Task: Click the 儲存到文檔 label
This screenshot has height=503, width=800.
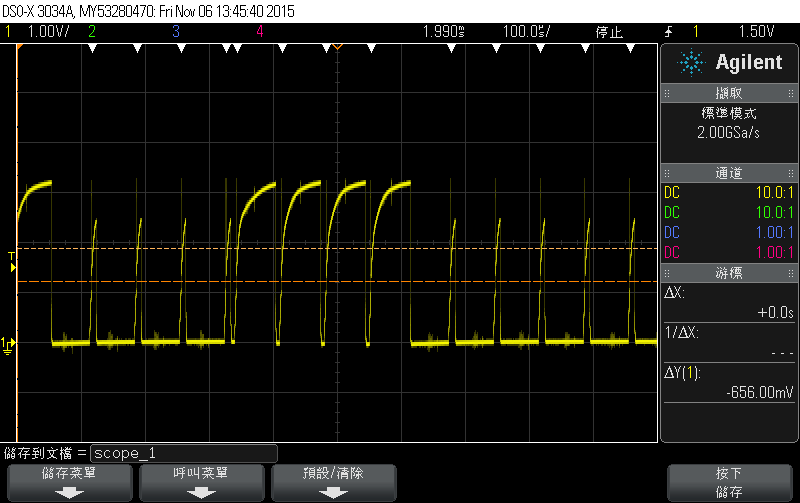Action: (x=38, y=453)
